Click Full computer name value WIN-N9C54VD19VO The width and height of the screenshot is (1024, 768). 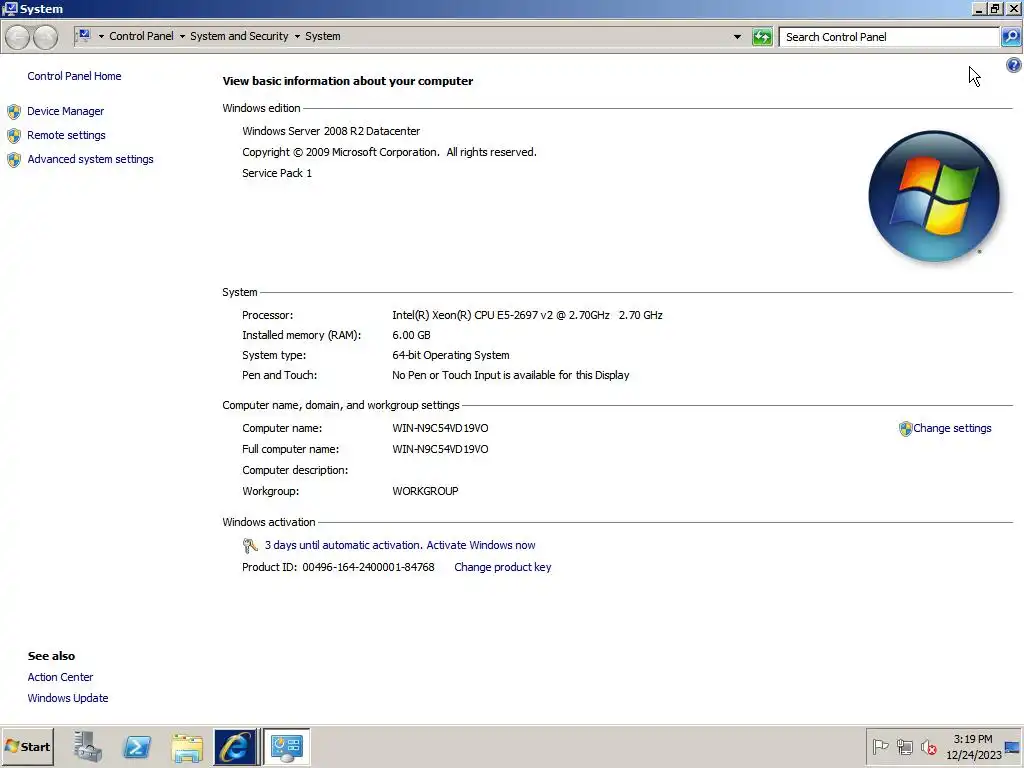click(440, 449)
